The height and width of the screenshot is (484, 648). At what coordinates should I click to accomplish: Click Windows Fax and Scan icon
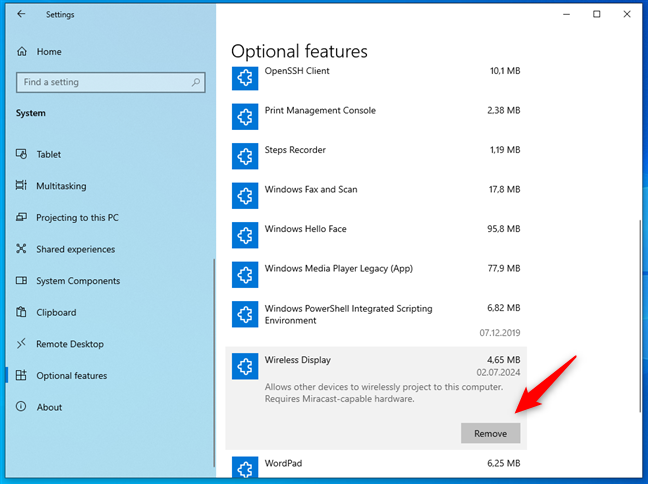pos(245,196)
